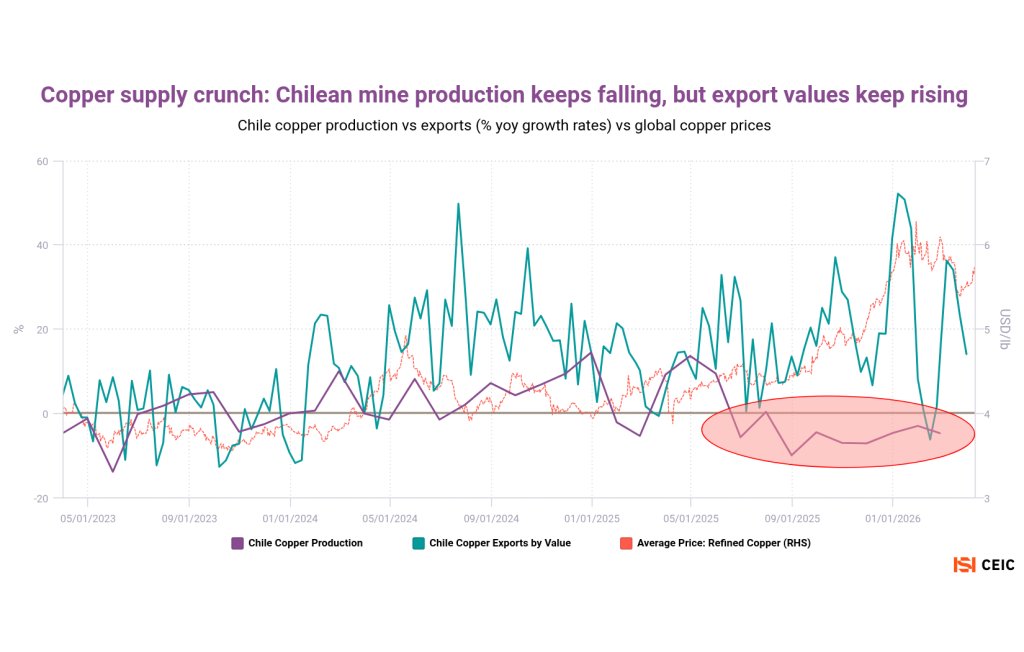Viewport: 1024px width, 652px height.
Task: Click the chart title about copper supply crunch
Action: click(x=504, y=95)
